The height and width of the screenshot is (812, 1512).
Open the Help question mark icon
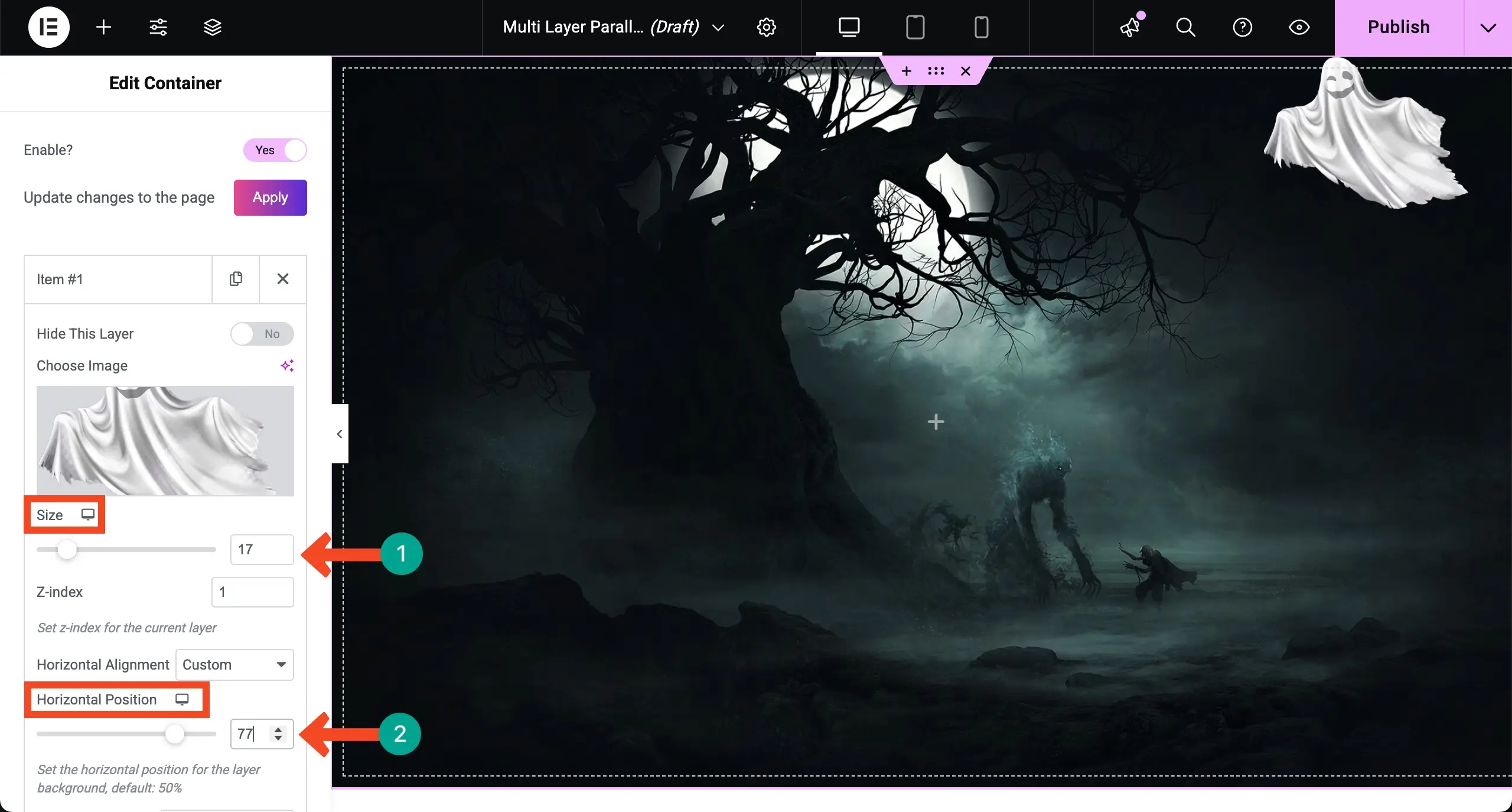coord(1242,27)
